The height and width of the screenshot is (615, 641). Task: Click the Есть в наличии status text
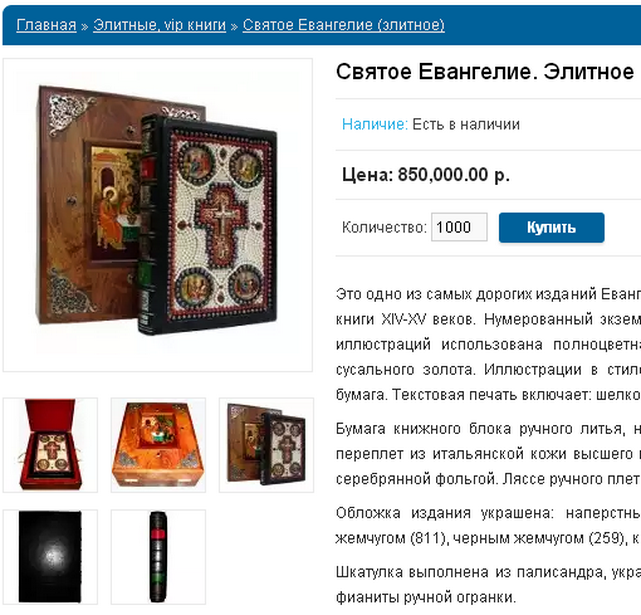click(466, 124)
